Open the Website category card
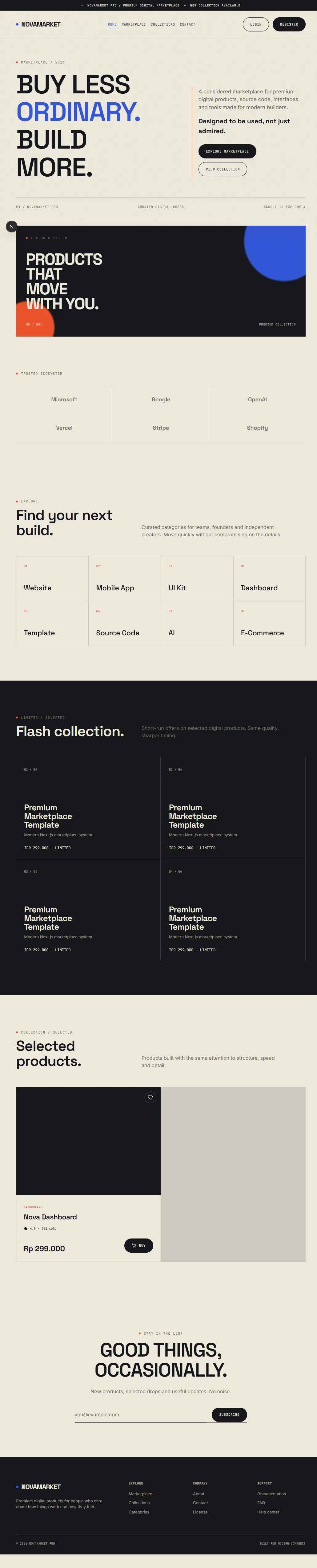 (x=52, y=579)
